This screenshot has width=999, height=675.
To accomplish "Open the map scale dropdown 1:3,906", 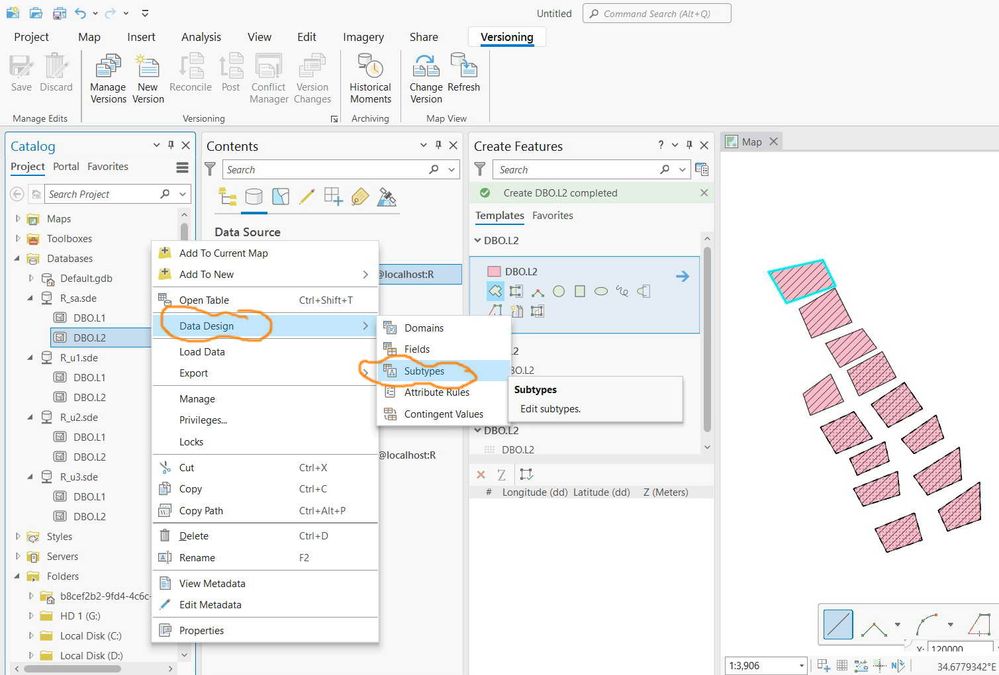I will point(801,665).
